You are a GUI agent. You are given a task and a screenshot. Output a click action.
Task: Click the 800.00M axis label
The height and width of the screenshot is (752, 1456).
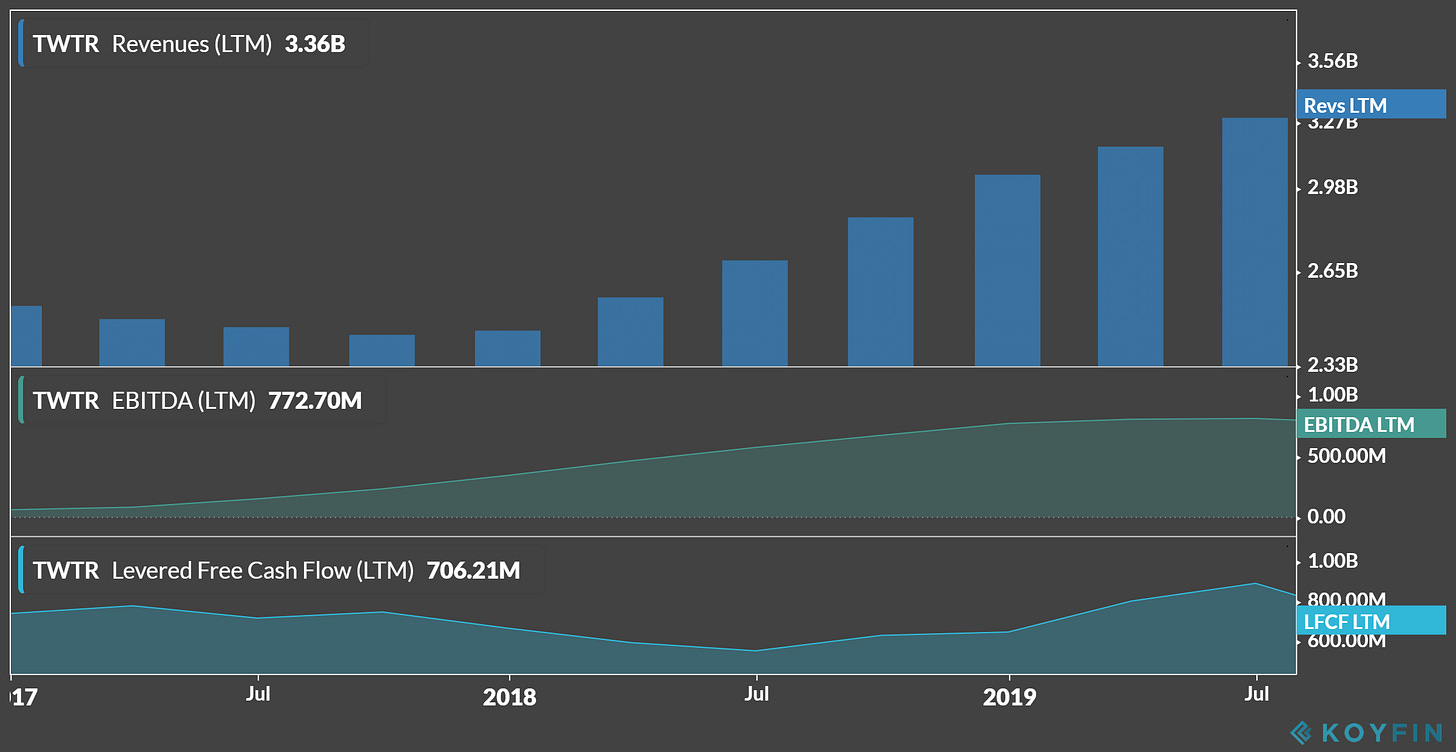(1347, 598)
